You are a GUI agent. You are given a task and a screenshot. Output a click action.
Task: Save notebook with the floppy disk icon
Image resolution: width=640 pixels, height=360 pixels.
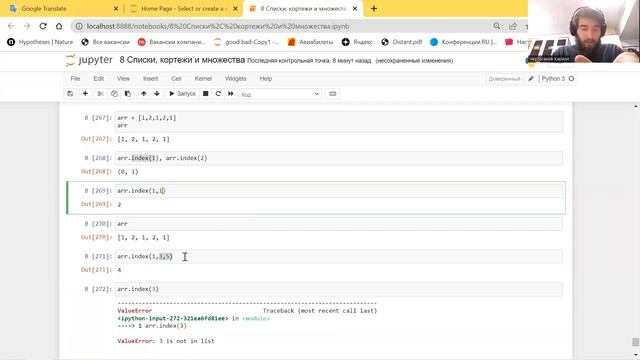point(70,94)
